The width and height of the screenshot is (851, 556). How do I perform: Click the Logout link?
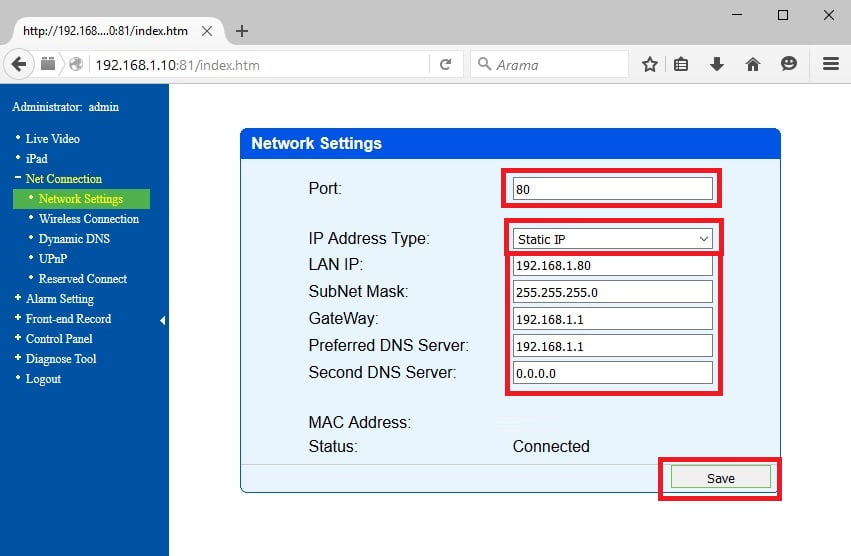tap(43, 379)
